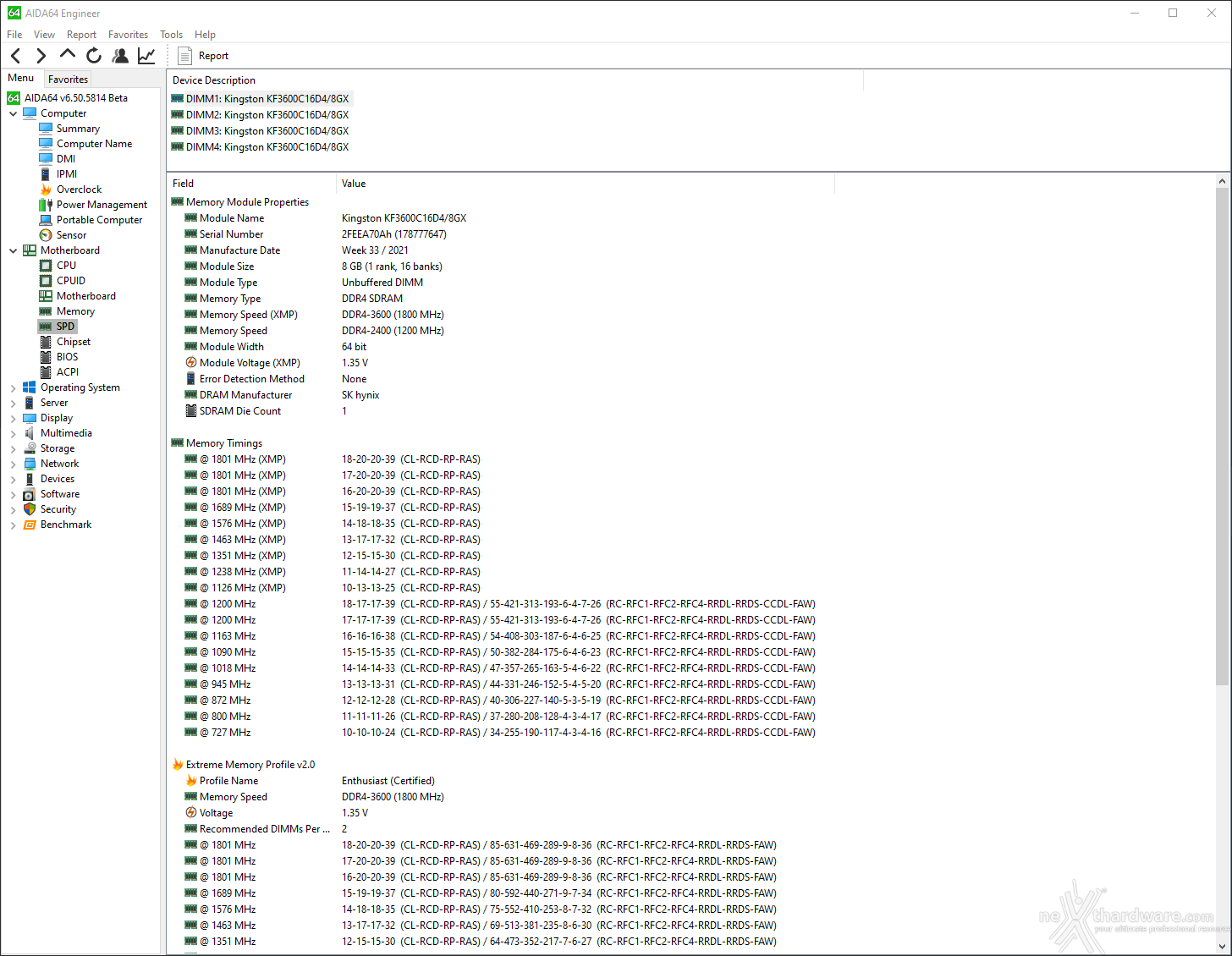Click the BIOS icon
The width and height of the screenshot is (1232, 956).
[x=46, y=357]
